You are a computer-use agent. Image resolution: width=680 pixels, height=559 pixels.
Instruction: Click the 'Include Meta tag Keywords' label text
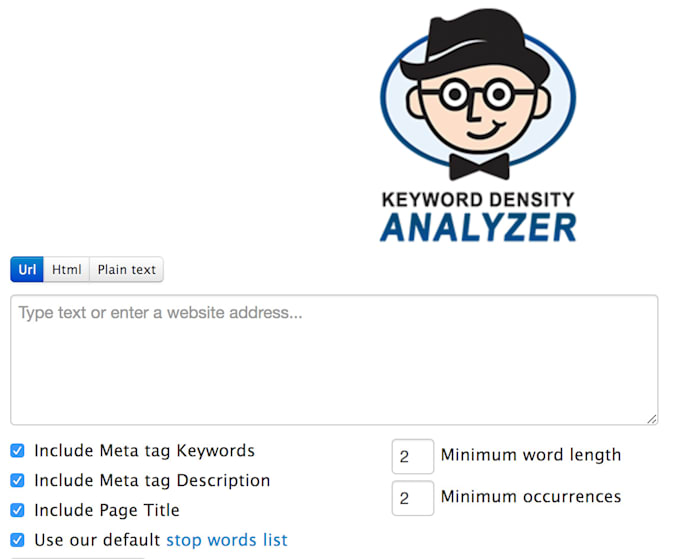click(144, 451)
